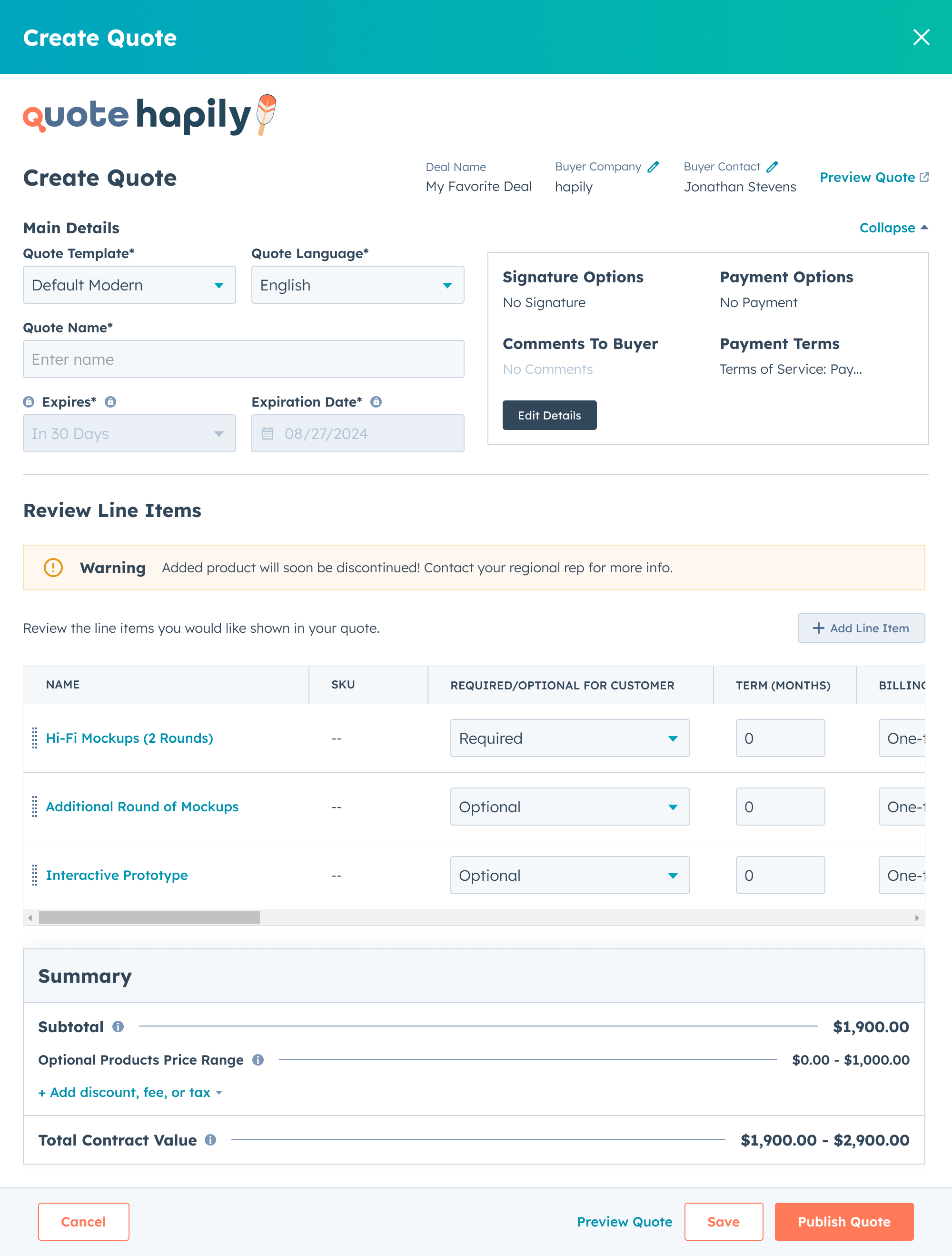Click Add Line Item
The height and width of the screenshot is (1256, 952).
coord(861,628)
